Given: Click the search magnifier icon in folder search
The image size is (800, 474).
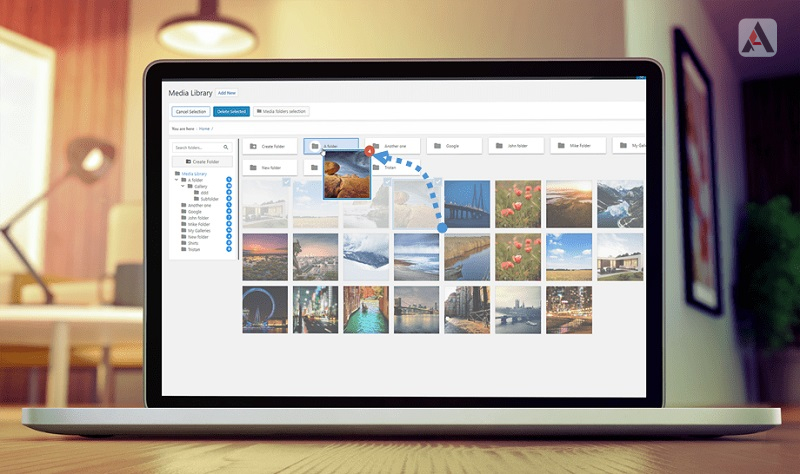Looking at the screenshot, I should point(226,147).
